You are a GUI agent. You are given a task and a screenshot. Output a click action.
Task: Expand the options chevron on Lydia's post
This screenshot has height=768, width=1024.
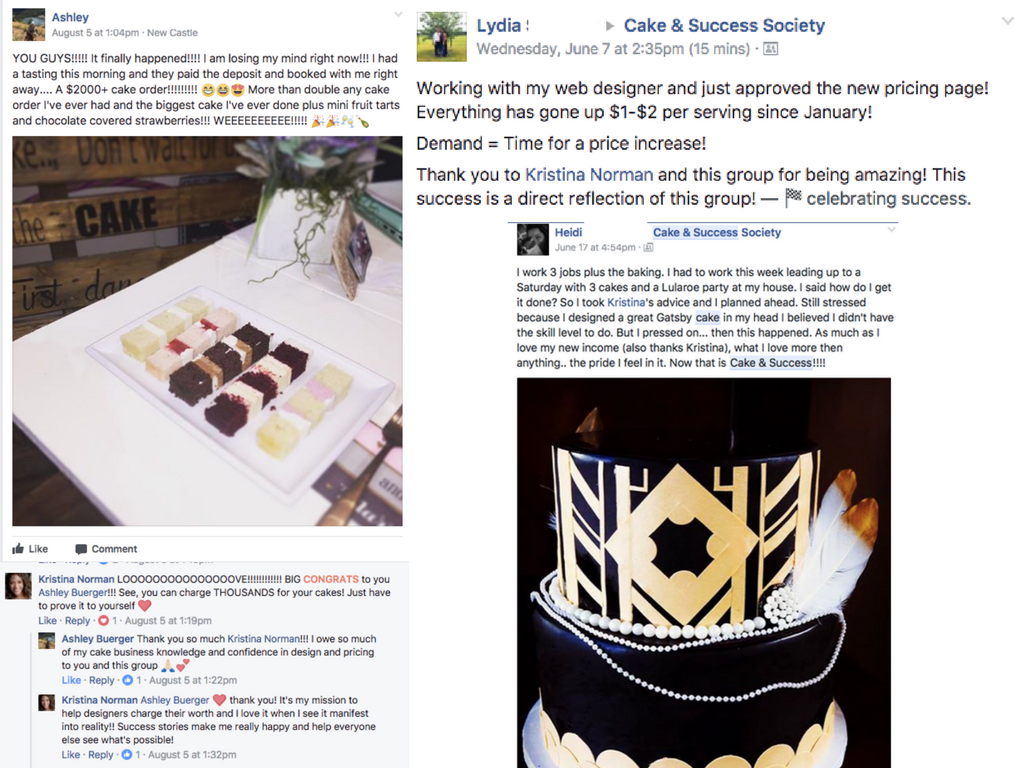(1008, 21)
